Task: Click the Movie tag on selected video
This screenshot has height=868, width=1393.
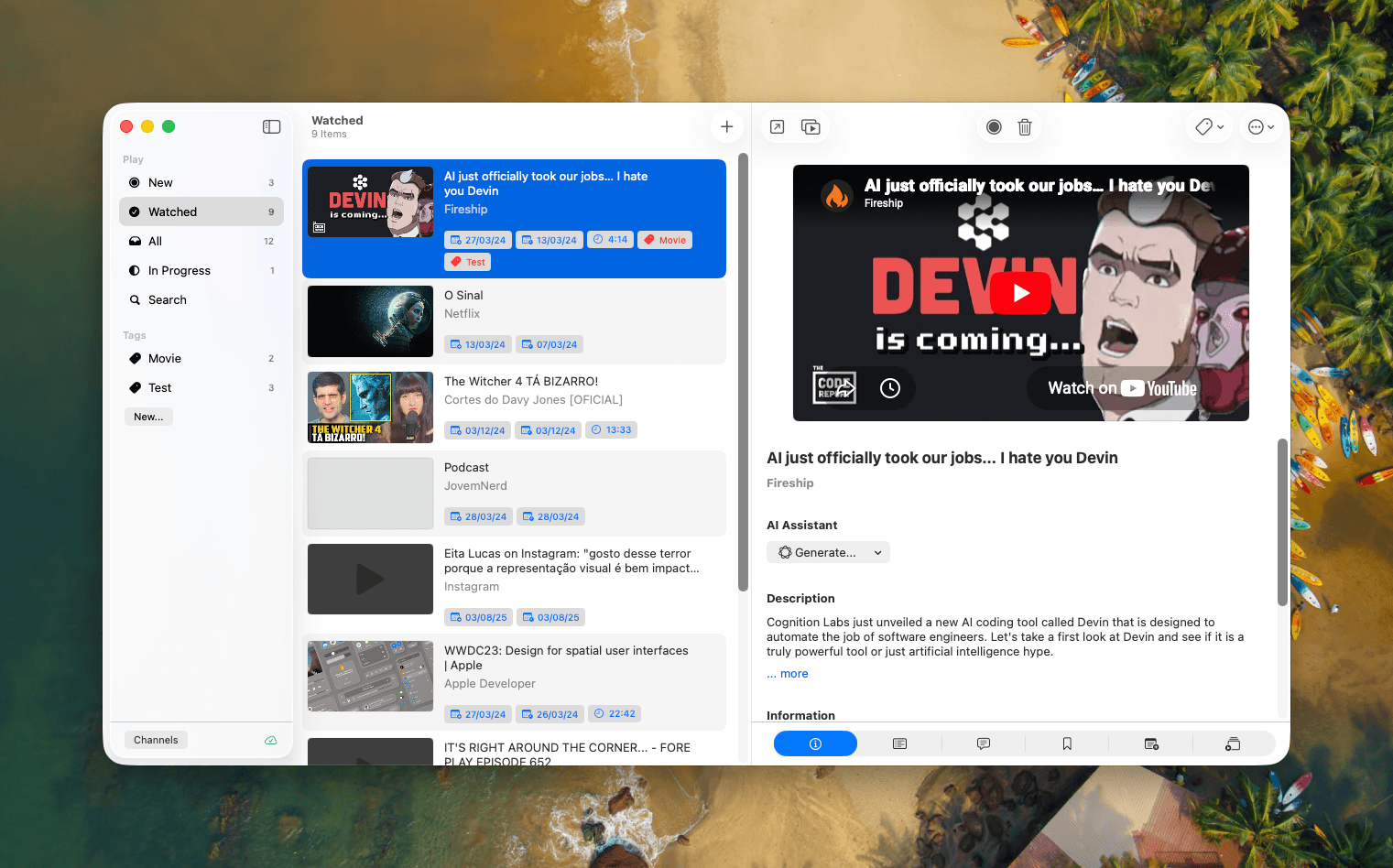Action: 665,240
